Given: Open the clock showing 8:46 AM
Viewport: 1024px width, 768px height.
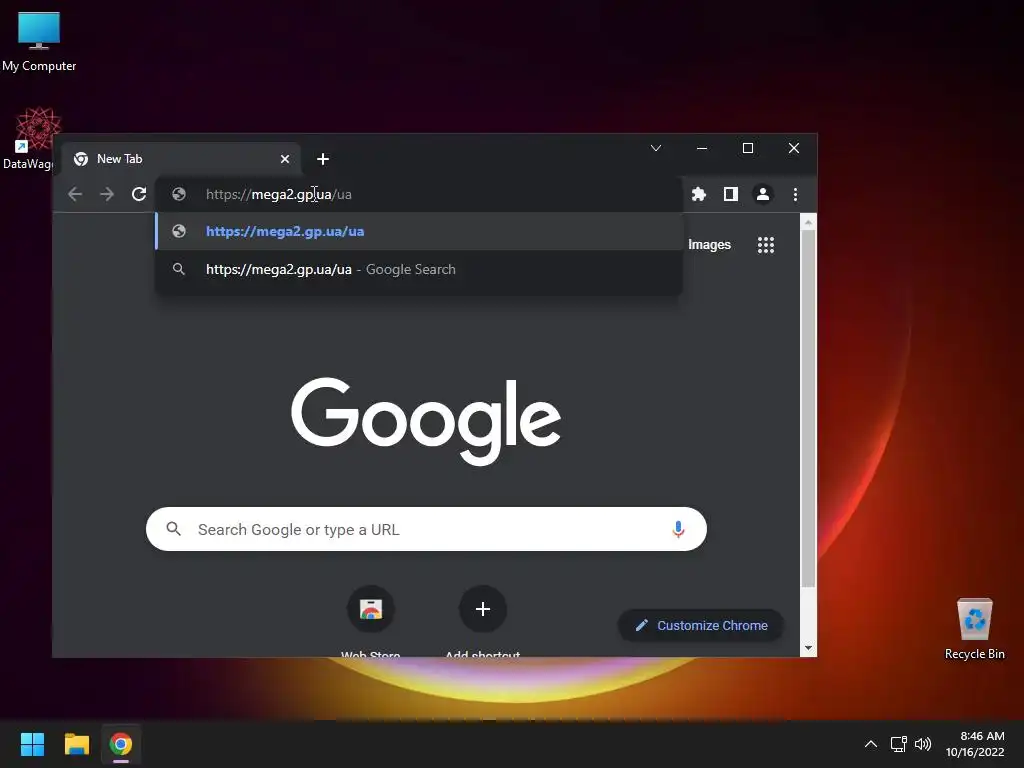Looking at the screenshot, I should (x=974, y=744).
